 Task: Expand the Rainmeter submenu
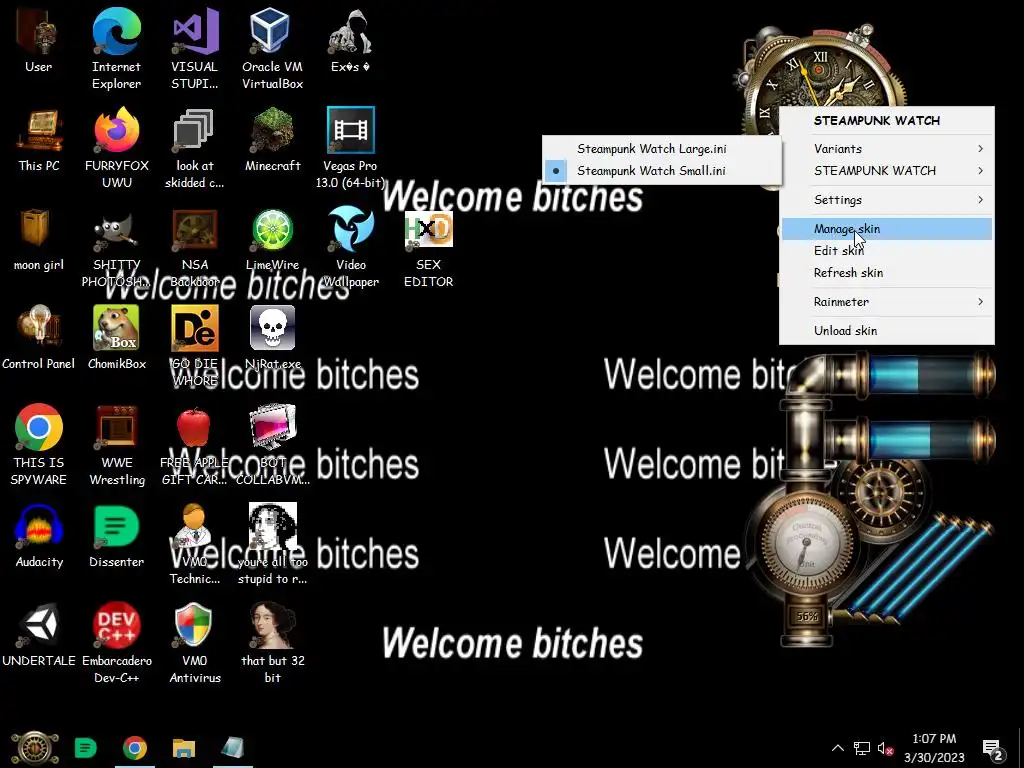[887, 302]
